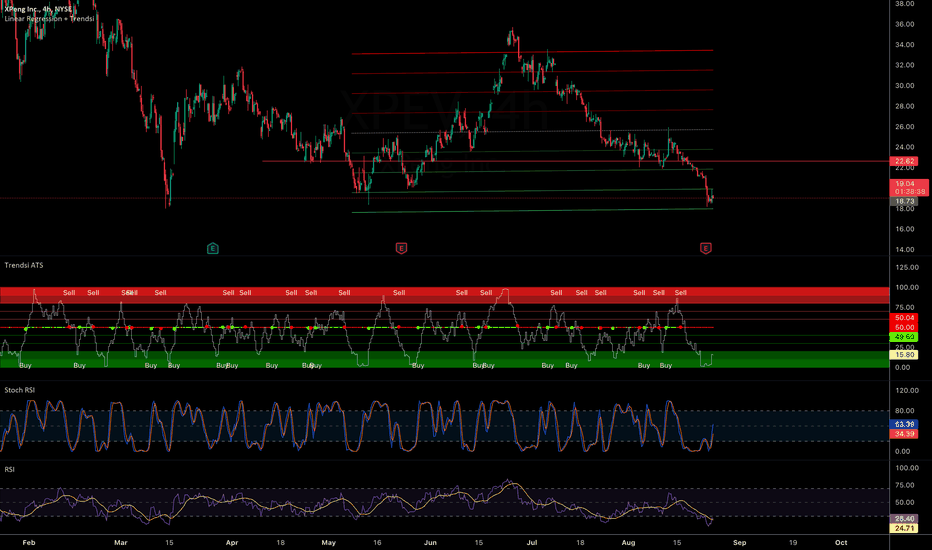Open the red earnings marker in late August
This screenshot has height=550, width=932.
[x=706, y=248]
